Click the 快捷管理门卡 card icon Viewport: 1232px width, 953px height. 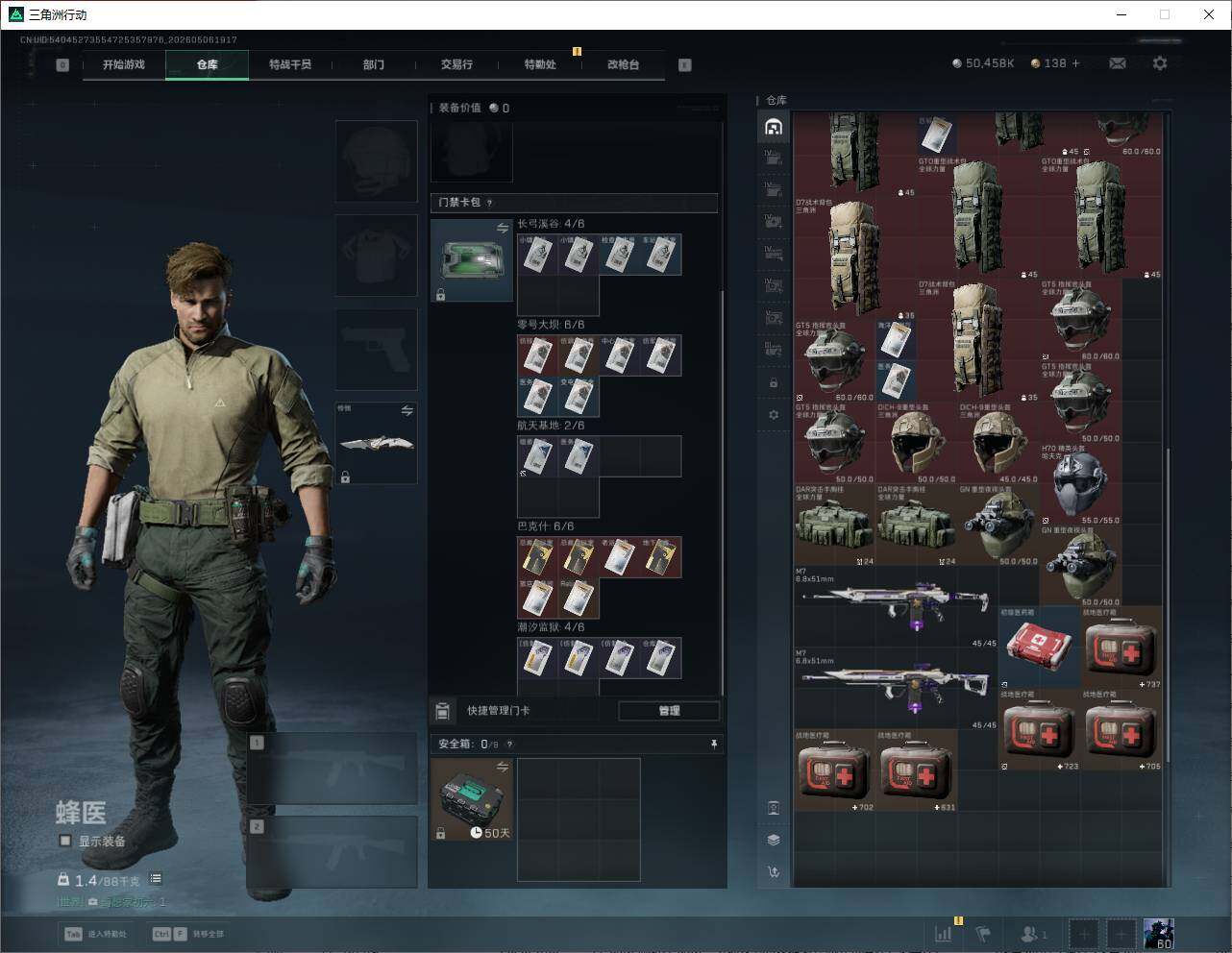tap(442, 711)
